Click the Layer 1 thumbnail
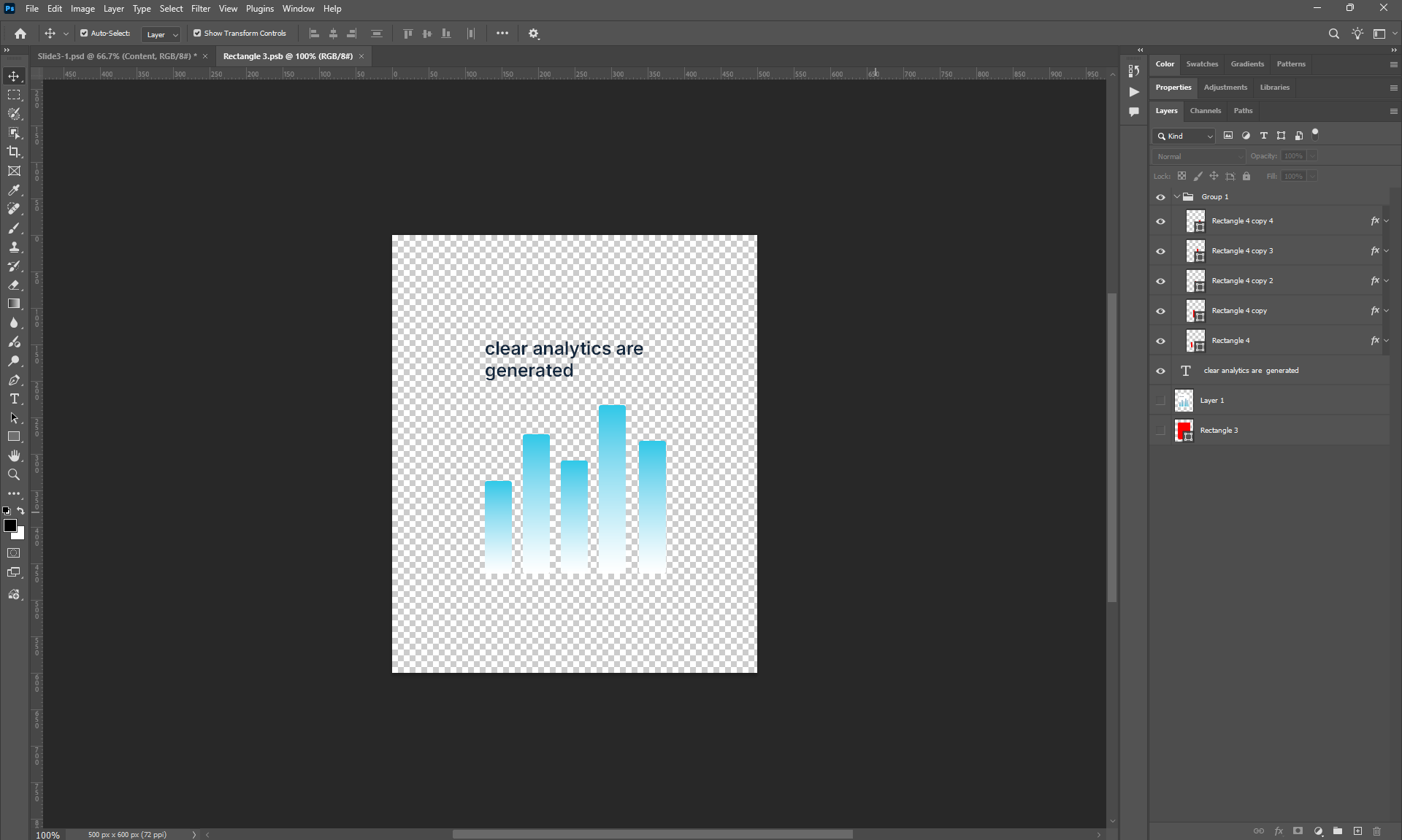1402x840 pixels. [1184, 401]
